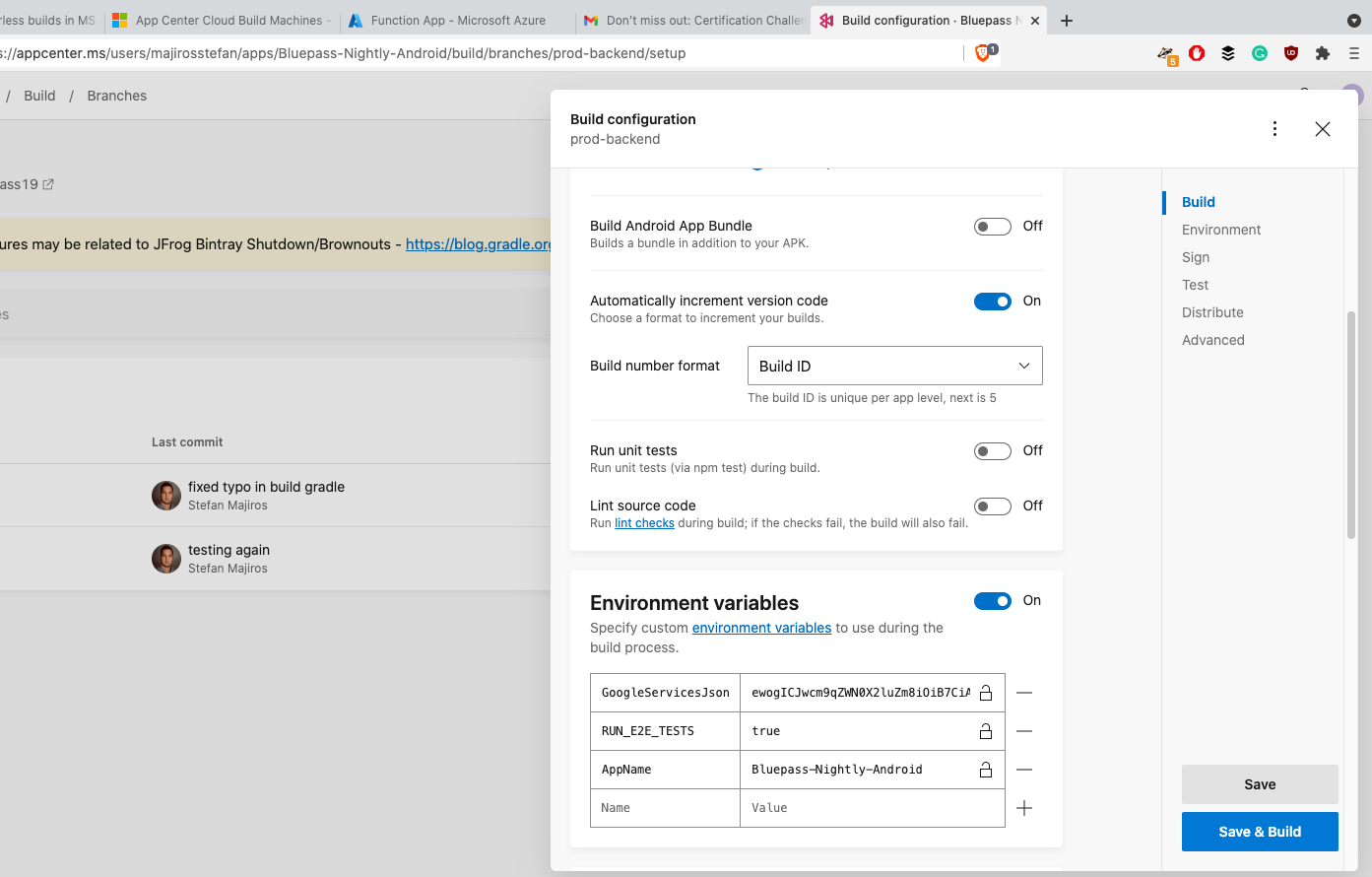This screenshot has width=1372, height=877.
Task: Click the Save & Build button
Action: 1260,832
